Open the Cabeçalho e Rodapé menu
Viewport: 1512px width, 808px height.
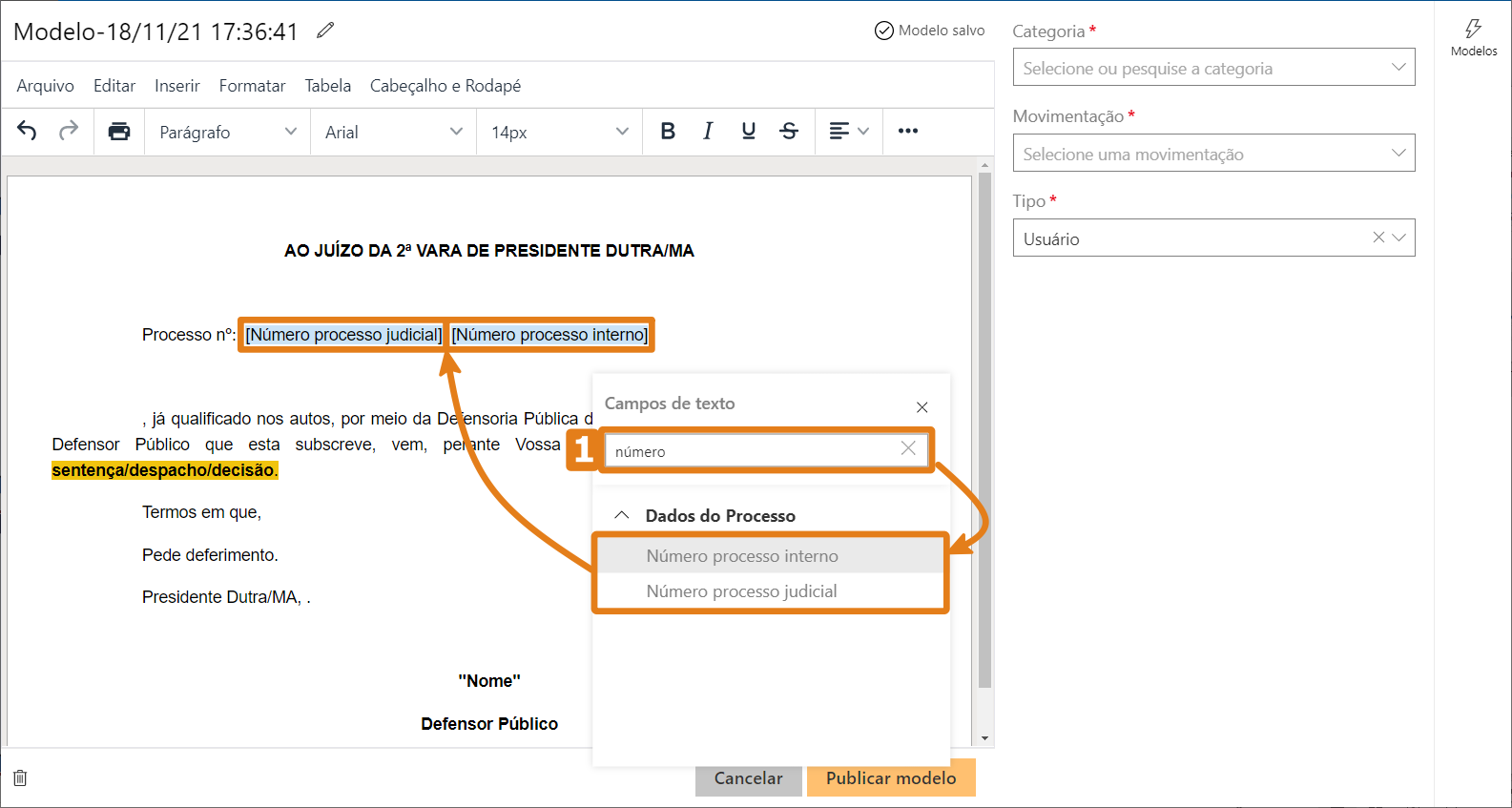pos(445,86)
